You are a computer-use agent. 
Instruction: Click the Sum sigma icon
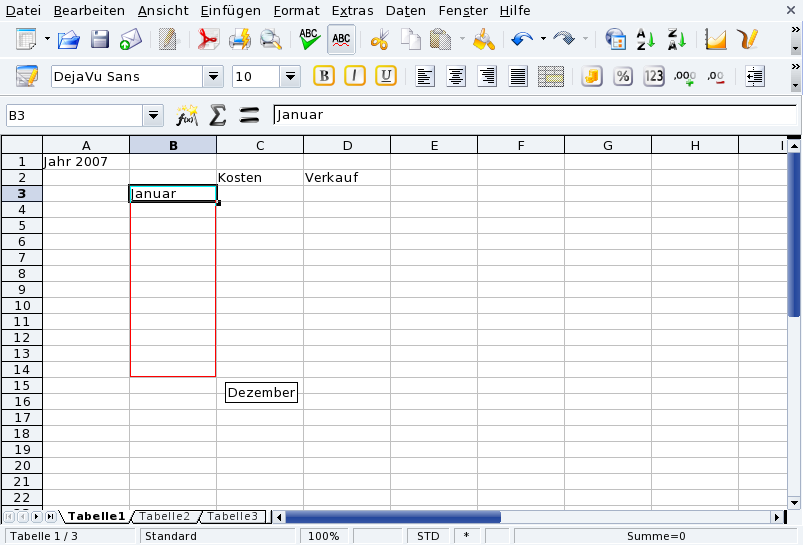tap(217, 115)
